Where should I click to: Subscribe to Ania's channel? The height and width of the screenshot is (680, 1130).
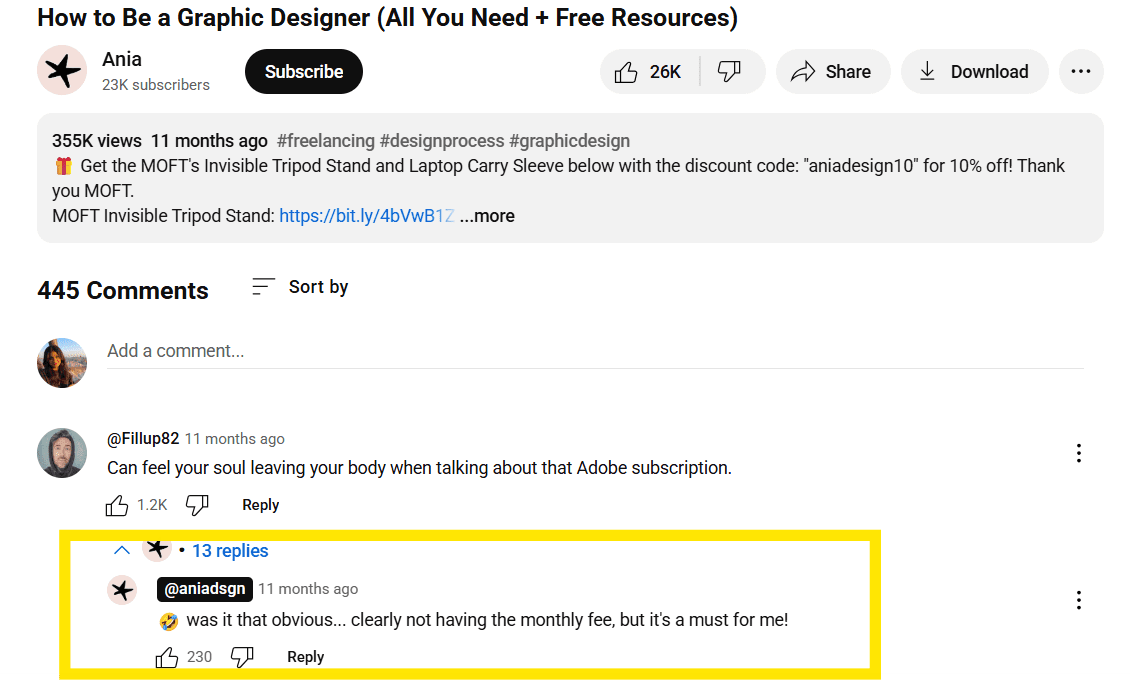[x=303, y=71]
